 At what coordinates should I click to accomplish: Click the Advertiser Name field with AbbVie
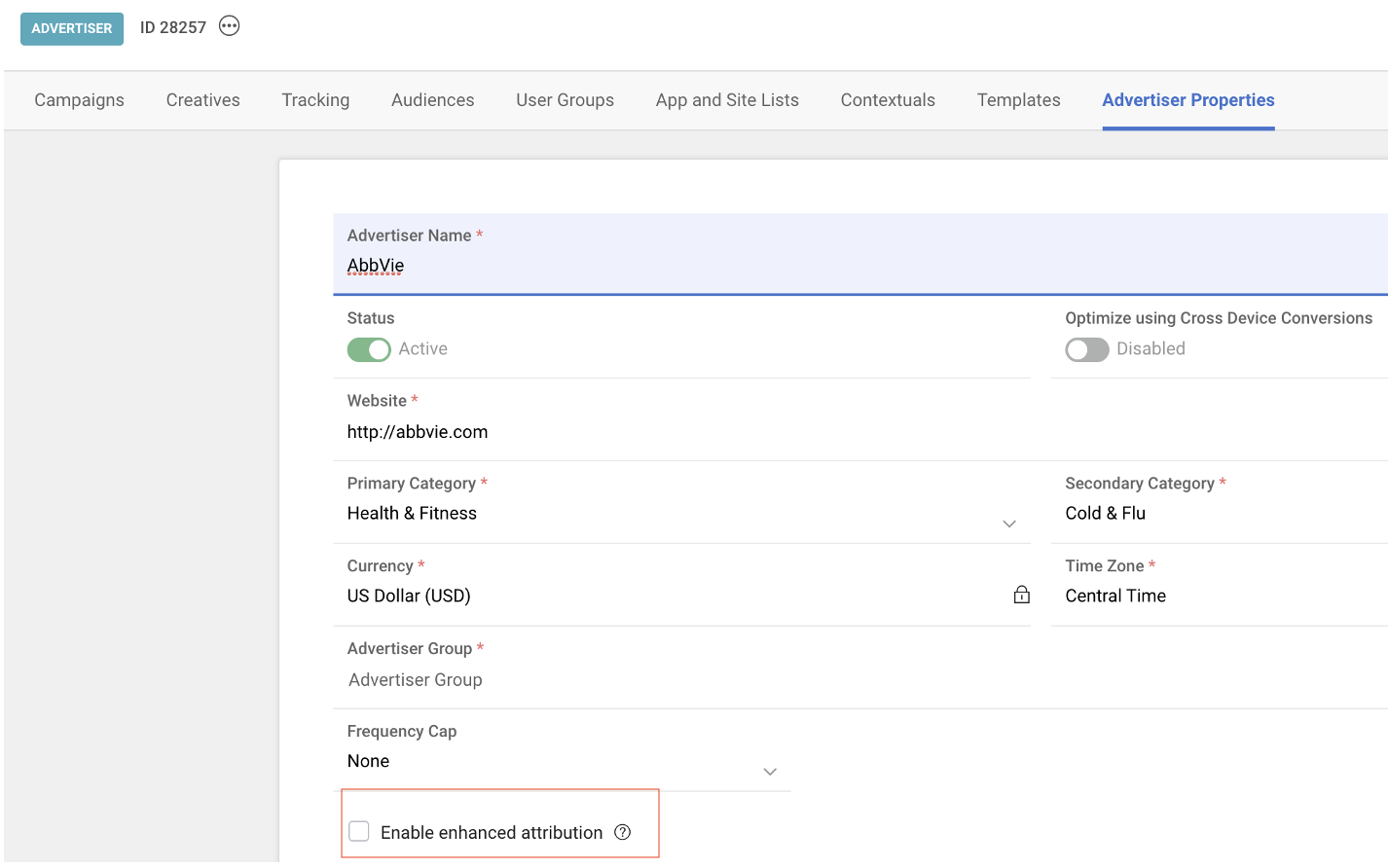pyautogui.click(x=860, y=254)
